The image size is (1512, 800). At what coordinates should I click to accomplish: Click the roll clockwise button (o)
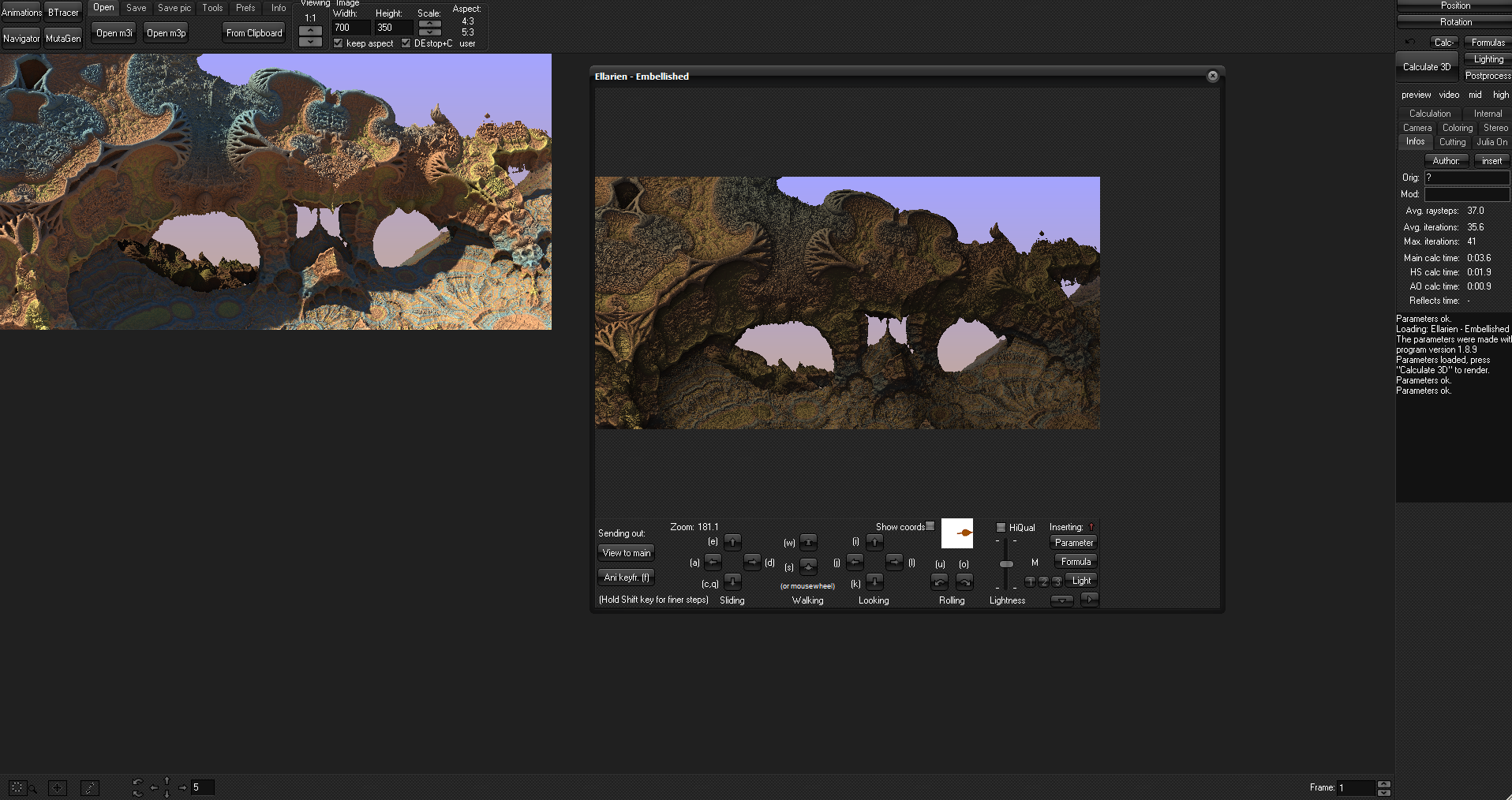click(x=964, y=581)
